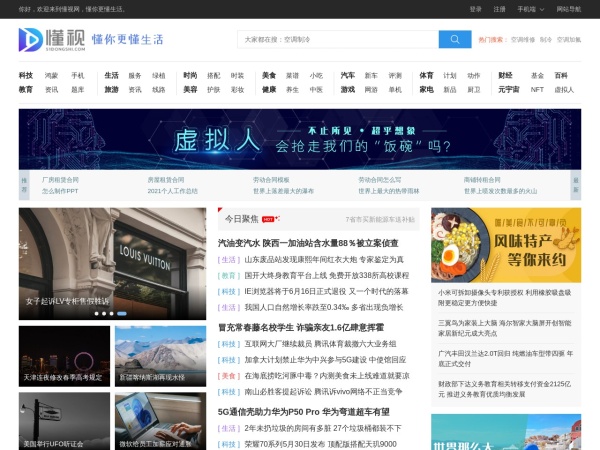600x450 pixels.
Task: Click 注册 to register an account
Action: 499,9
